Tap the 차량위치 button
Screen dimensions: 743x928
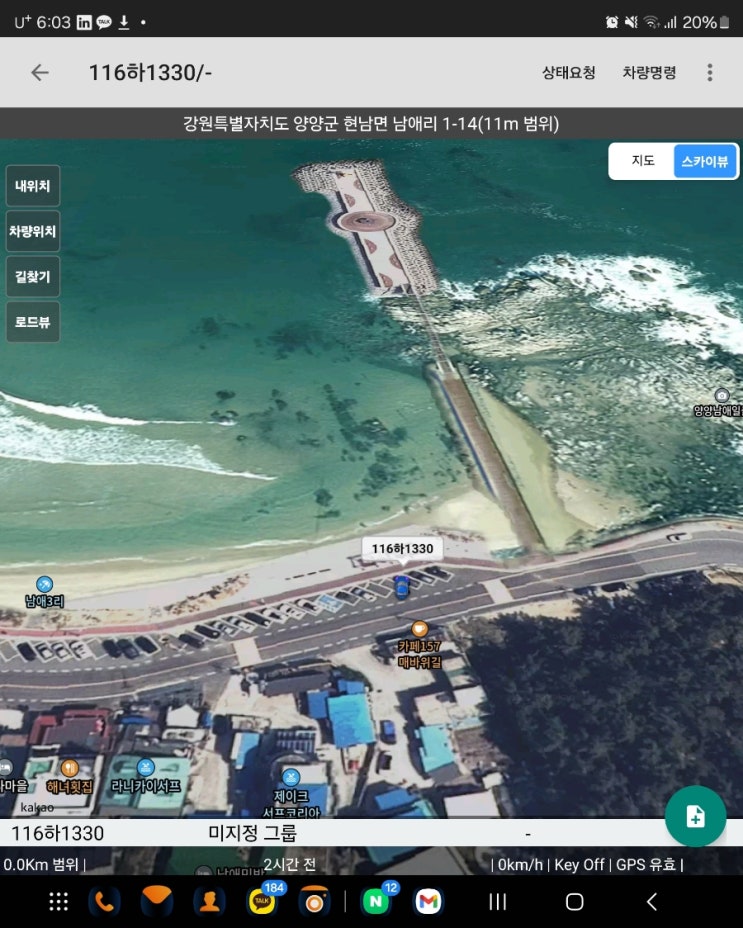tap(33, 231)
